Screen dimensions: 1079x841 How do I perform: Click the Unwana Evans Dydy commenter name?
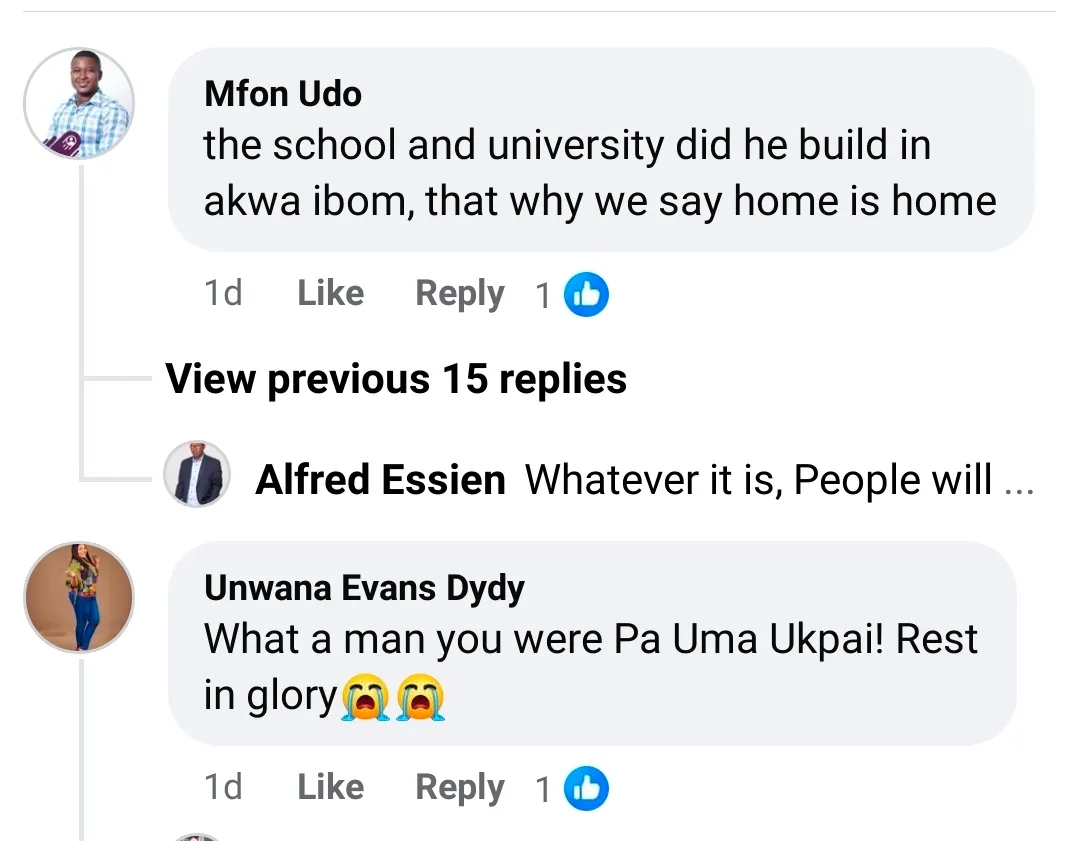(x=364, y=588)
